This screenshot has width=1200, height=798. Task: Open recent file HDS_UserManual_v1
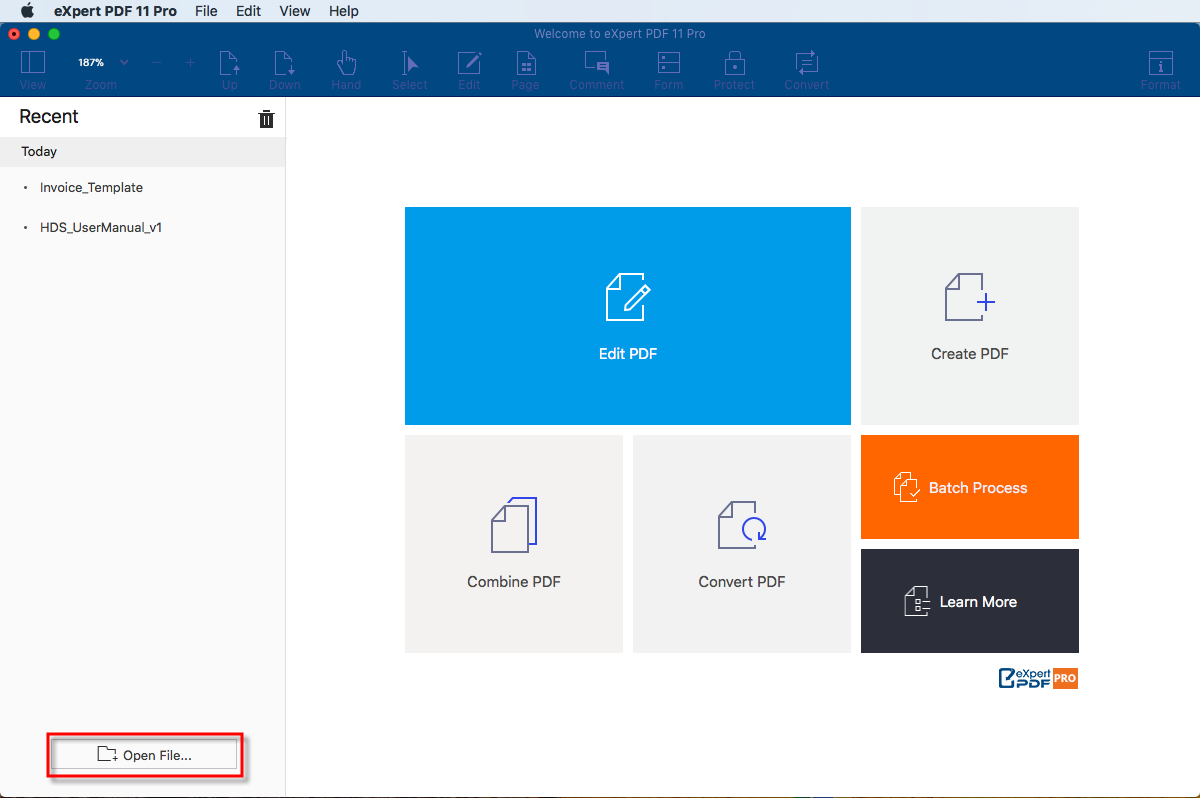(101, 227)
